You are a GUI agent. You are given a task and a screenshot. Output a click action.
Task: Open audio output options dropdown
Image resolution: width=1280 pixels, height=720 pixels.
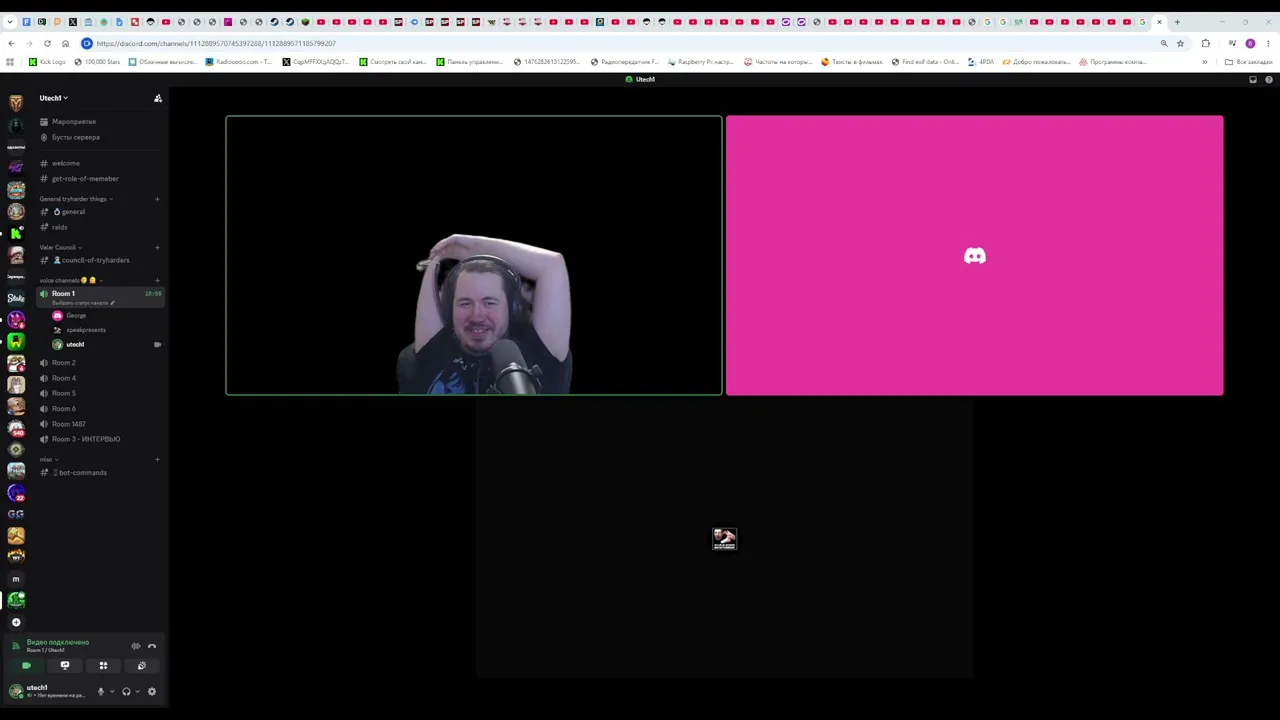tap(137, 692)
